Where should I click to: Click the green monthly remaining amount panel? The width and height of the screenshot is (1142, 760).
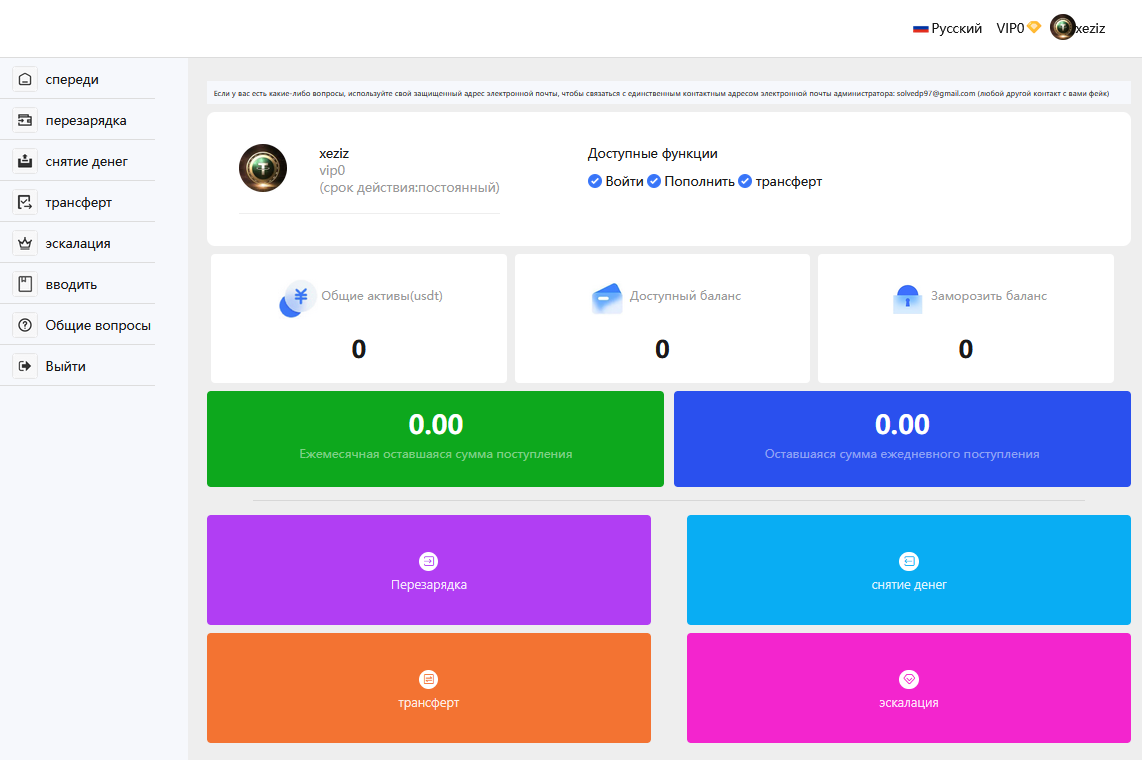coord(435,439)
